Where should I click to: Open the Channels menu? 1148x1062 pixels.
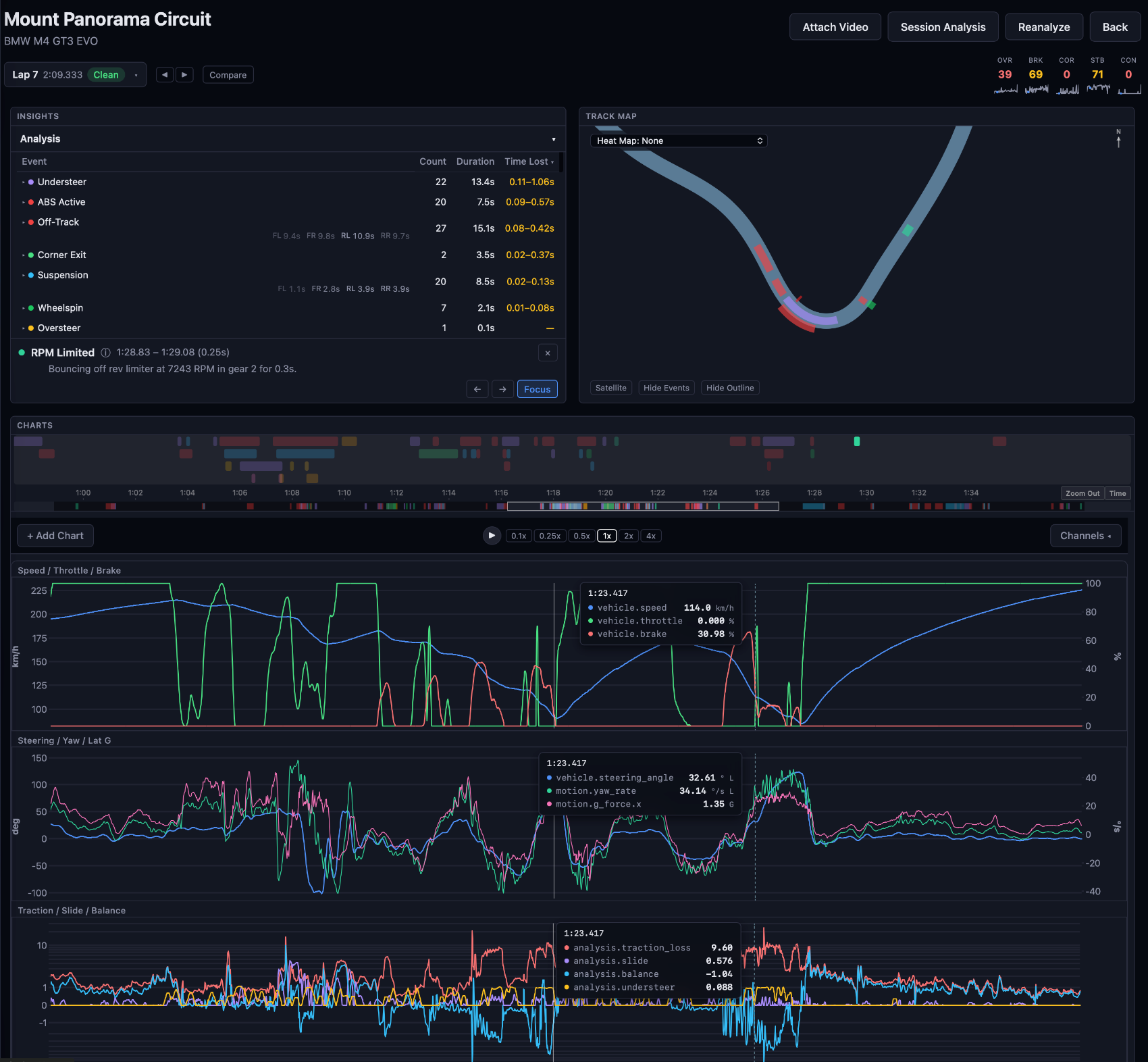coord(1085,536)
